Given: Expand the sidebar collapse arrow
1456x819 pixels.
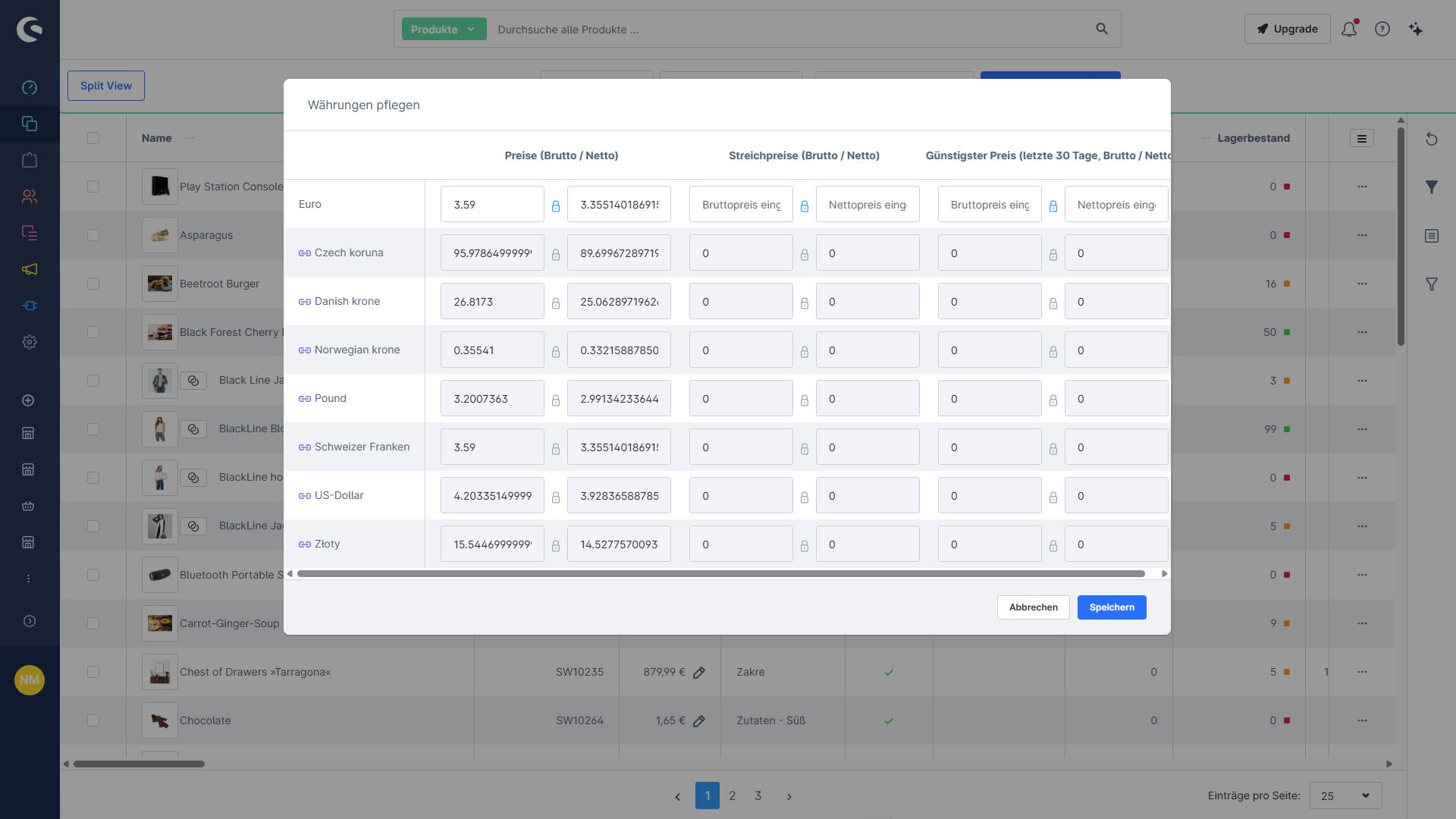Looking at the screenshot, I should [x=30, y=621].
